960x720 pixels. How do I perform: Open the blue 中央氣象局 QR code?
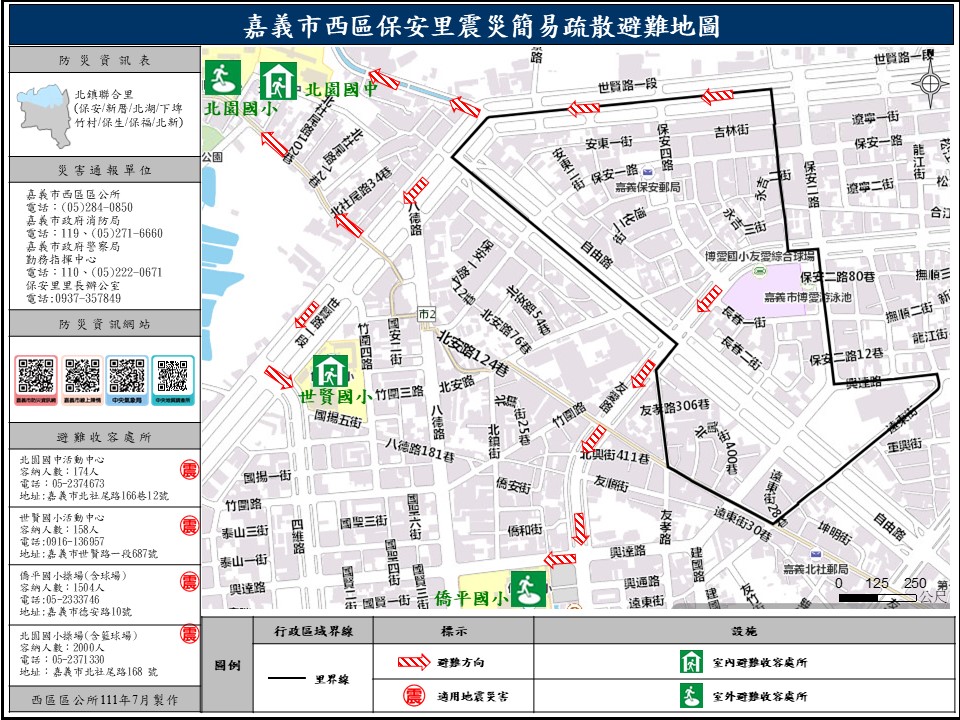coord(127,378)
